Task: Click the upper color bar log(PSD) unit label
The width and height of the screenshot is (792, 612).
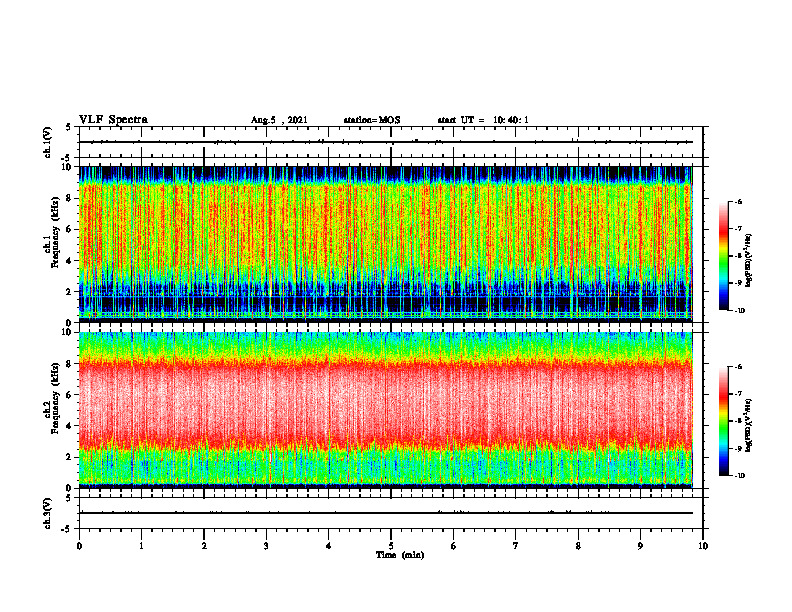Action: (749, 261)
